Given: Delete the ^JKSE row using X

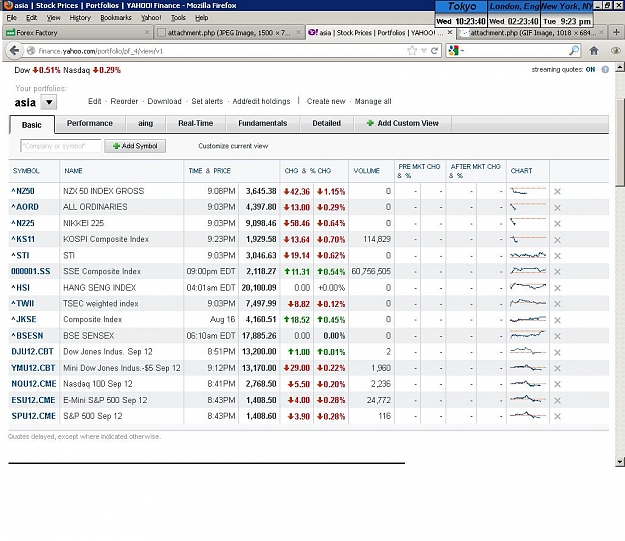Looking at the screenshot, I should [x=557, y=320].
